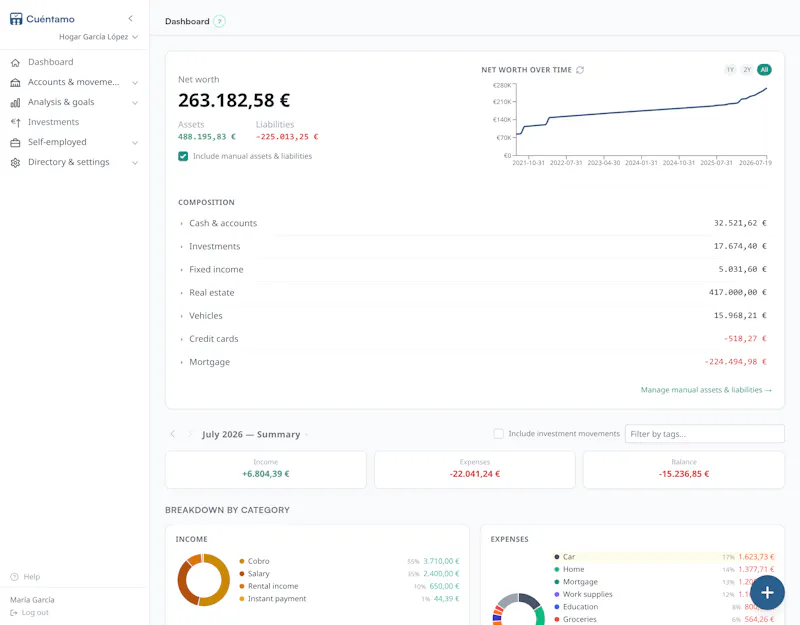The image size is (800, 625).
Task: Open the July 2026 Summary dropdown
Action: (x=255, y=434)
